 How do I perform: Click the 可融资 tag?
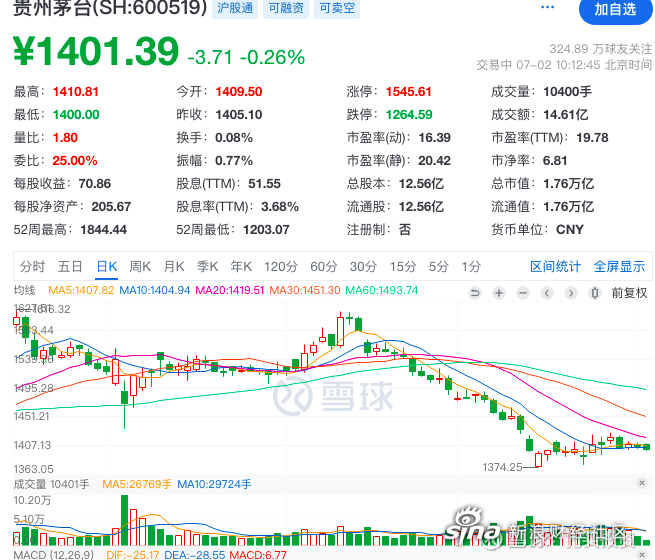coord(286,8)
